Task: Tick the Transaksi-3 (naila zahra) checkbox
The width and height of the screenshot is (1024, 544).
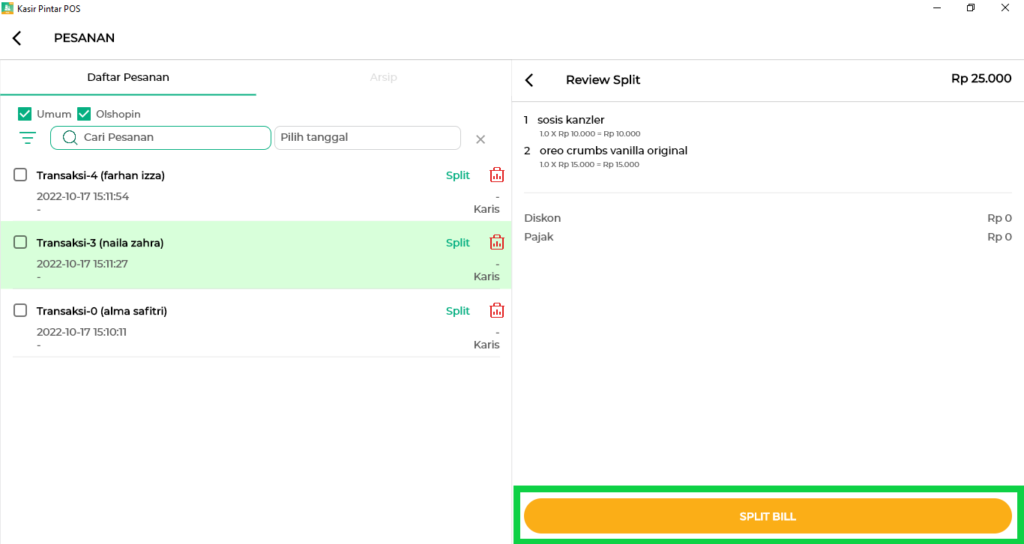Action: [x=20, y=242]
